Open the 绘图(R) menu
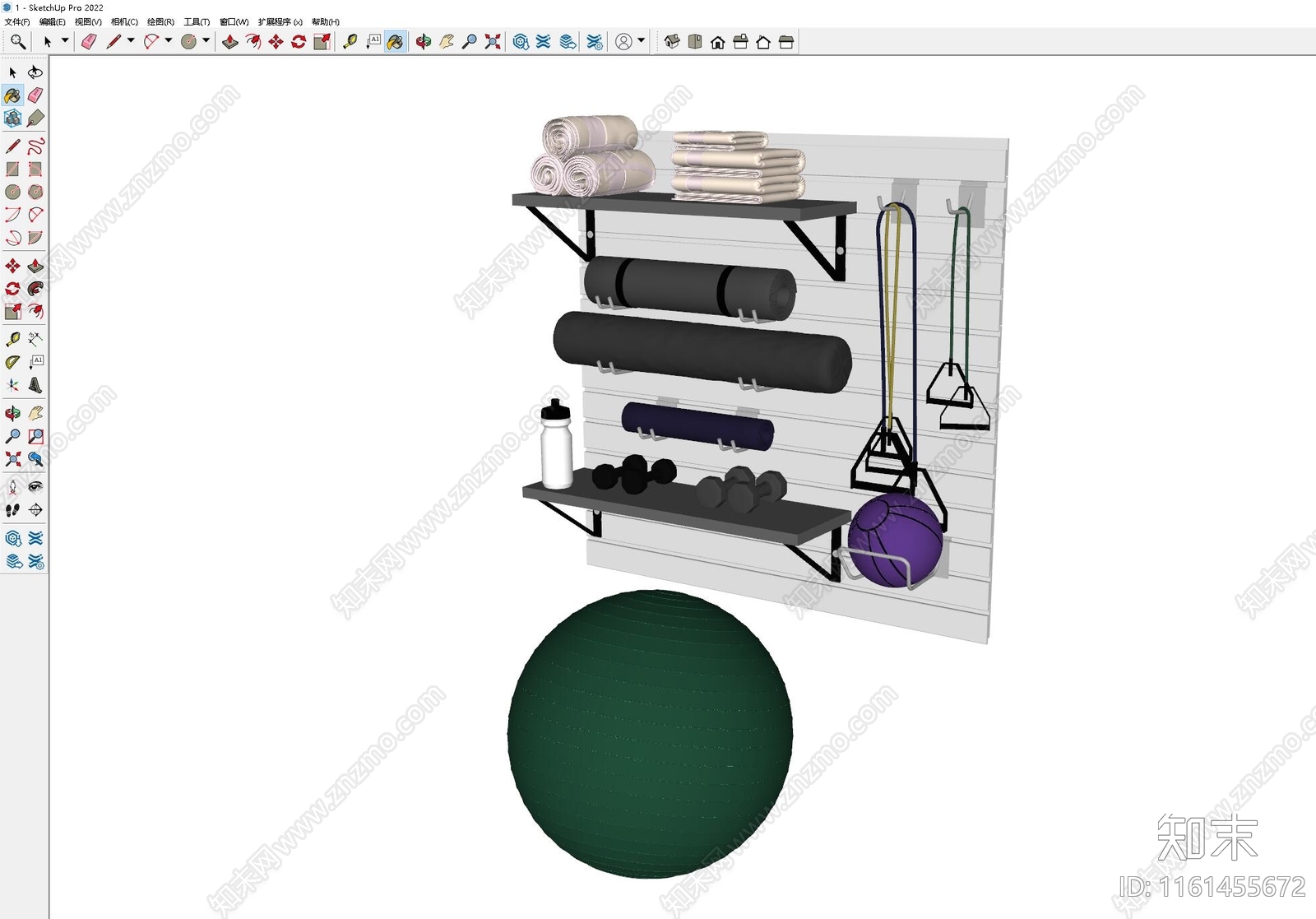1316x919 pixels. click(x=160, y=22)
